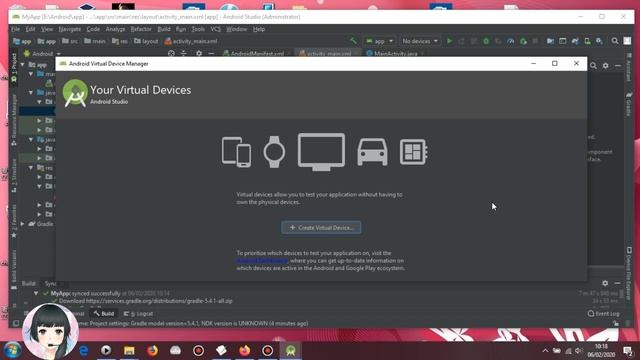The height and width of the screenshot is (360, 640).
Task: Open the Android Dashboards link
Action: pos(262,260)
